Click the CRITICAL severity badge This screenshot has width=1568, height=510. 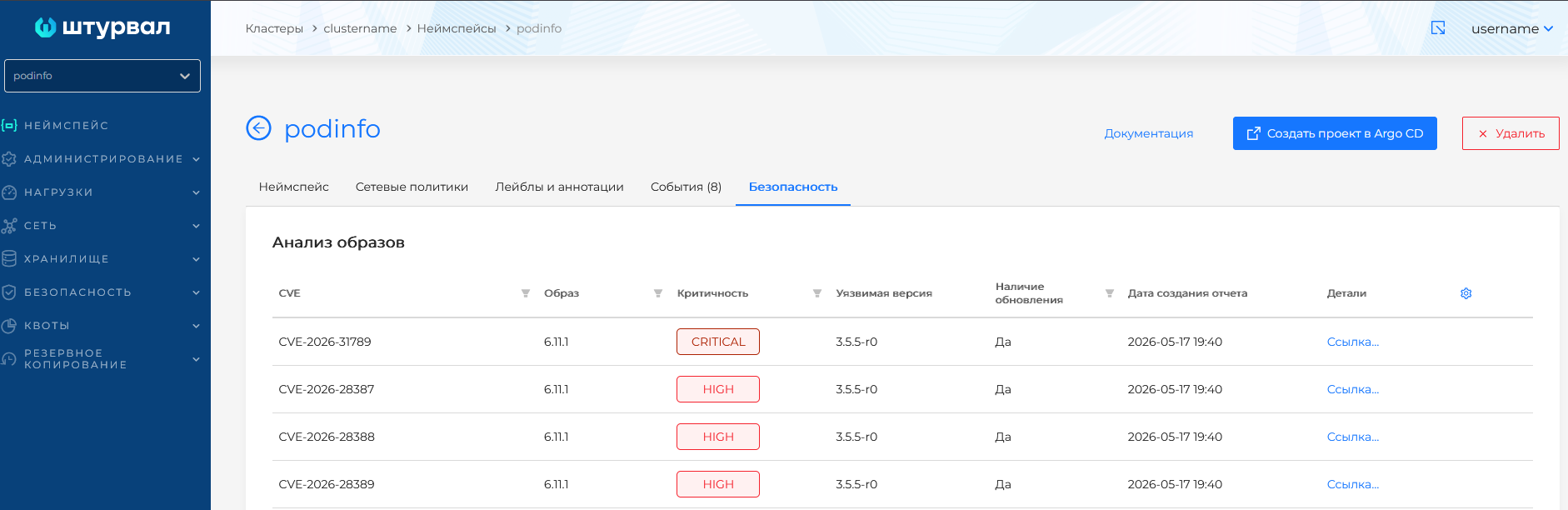click(x=718, y=342)
